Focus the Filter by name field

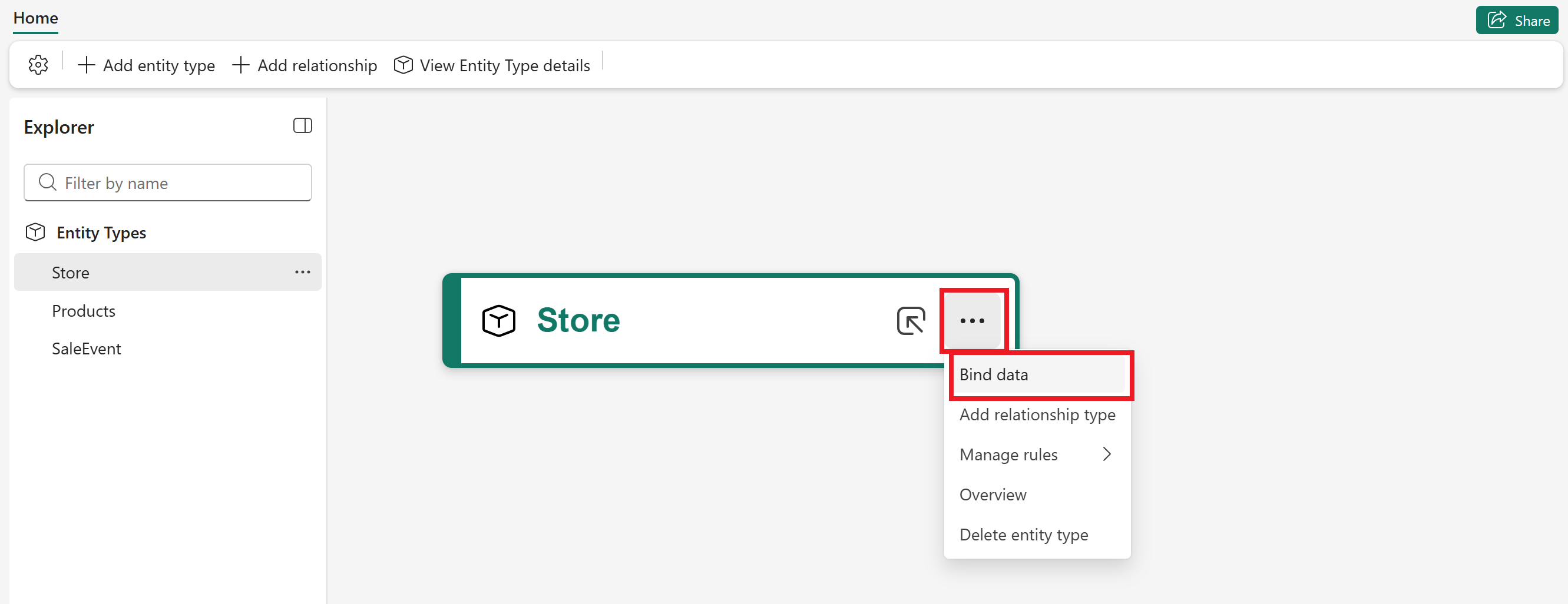coord(168,182)
